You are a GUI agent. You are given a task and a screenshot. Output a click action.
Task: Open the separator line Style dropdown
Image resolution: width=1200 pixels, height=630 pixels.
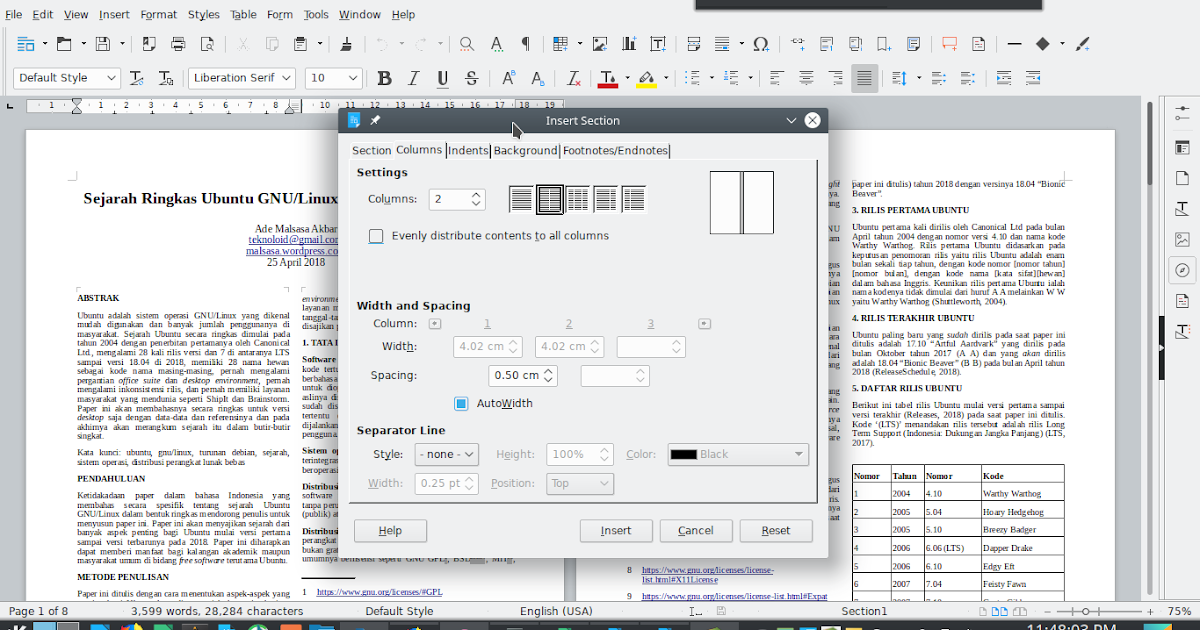447,454
